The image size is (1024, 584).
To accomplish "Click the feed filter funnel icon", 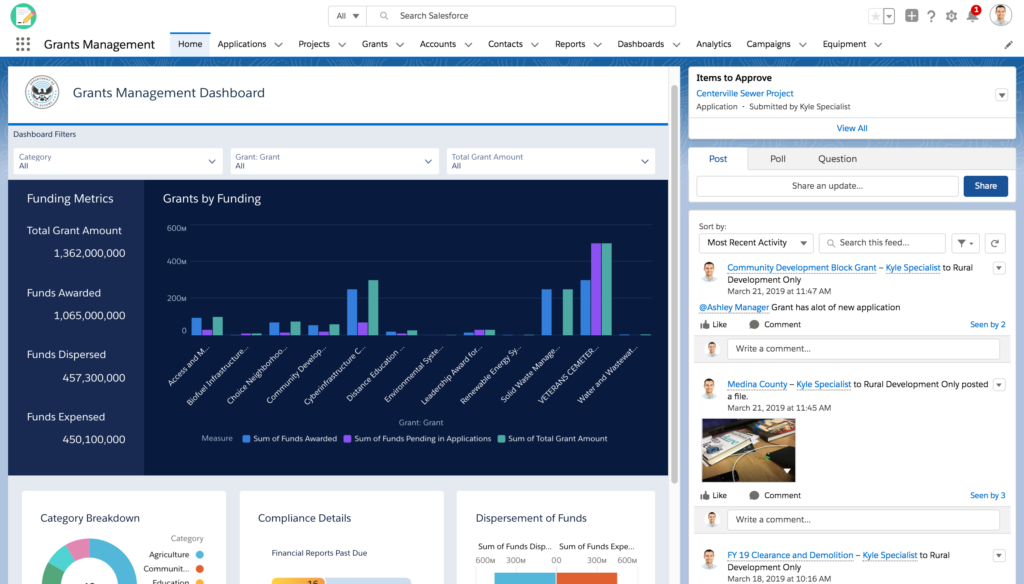I will coord(965,243).
